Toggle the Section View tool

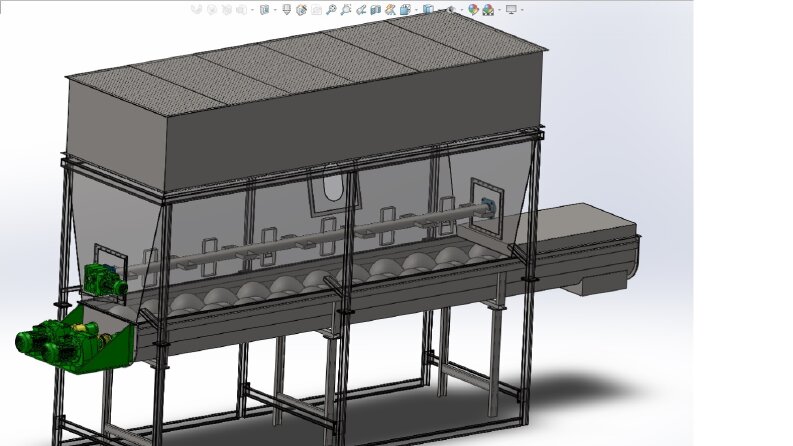click(376, 10)
